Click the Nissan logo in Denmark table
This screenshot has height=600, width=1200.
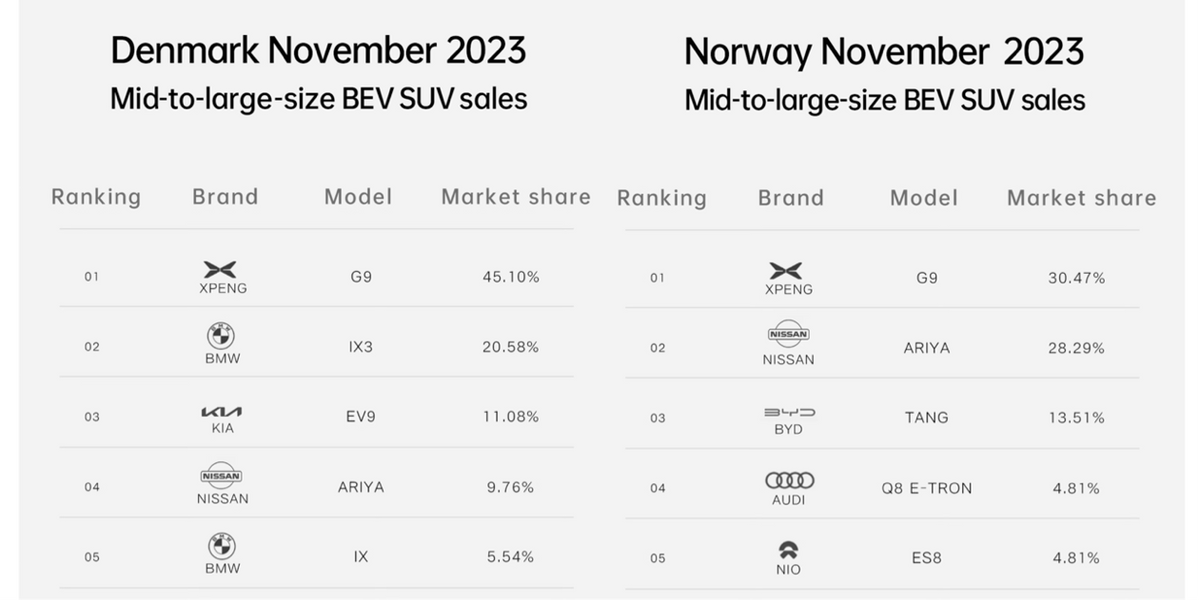[x=221, y=476]
